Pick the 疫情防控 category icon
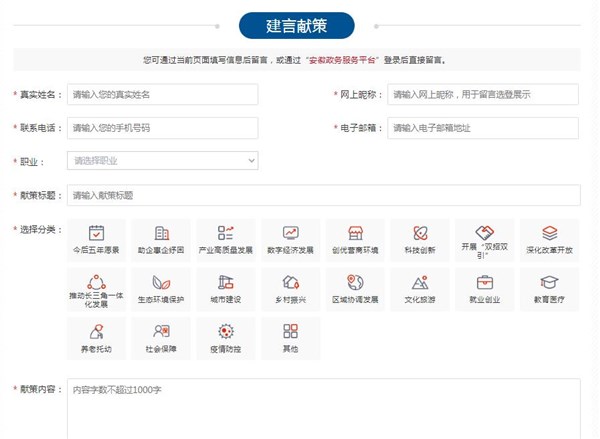 pos(226,332)
